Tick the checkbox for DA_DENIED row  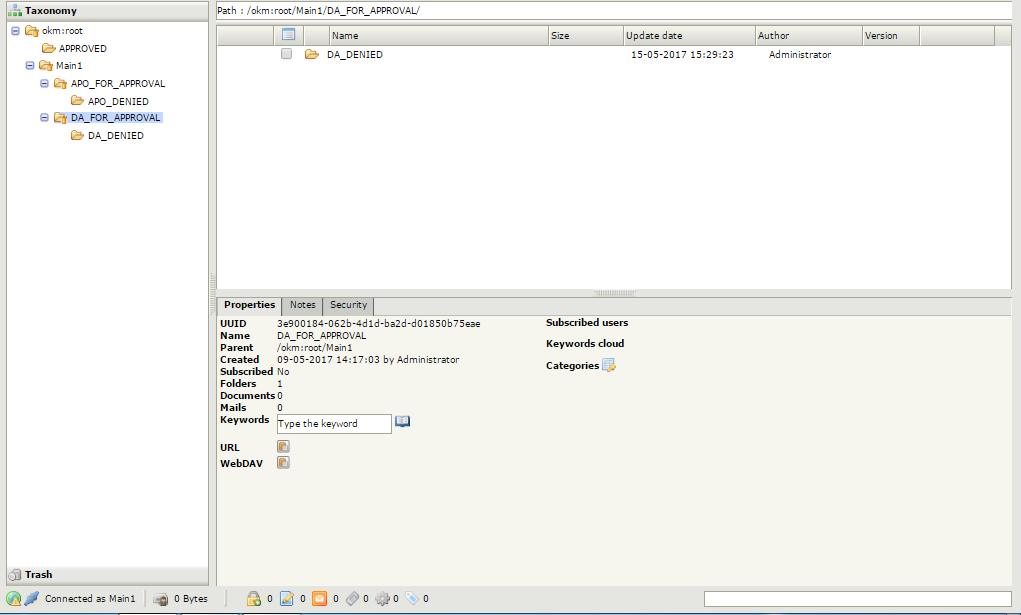pyautogui.click(x=287, y=55)
